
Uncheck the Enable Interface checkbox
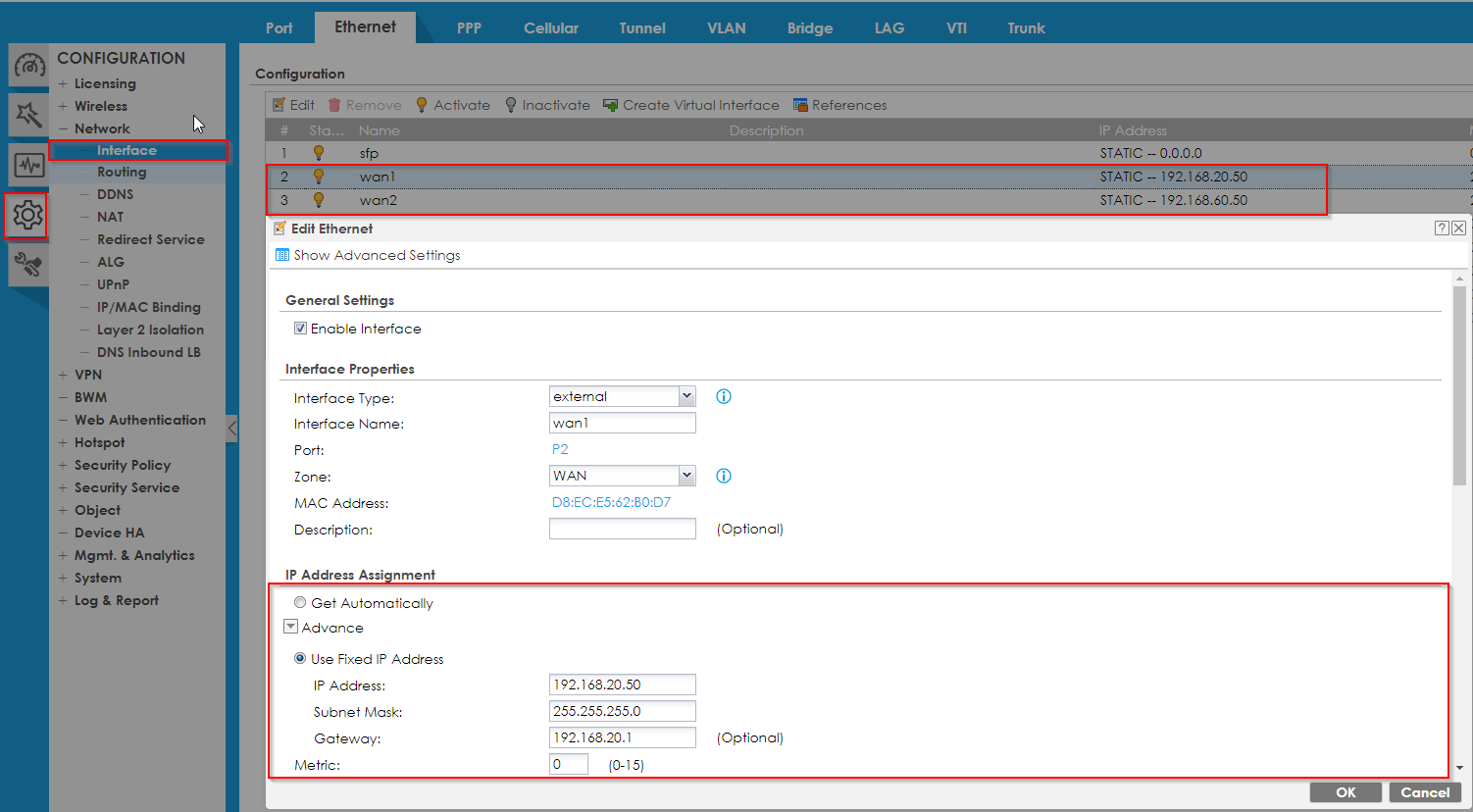300,329
